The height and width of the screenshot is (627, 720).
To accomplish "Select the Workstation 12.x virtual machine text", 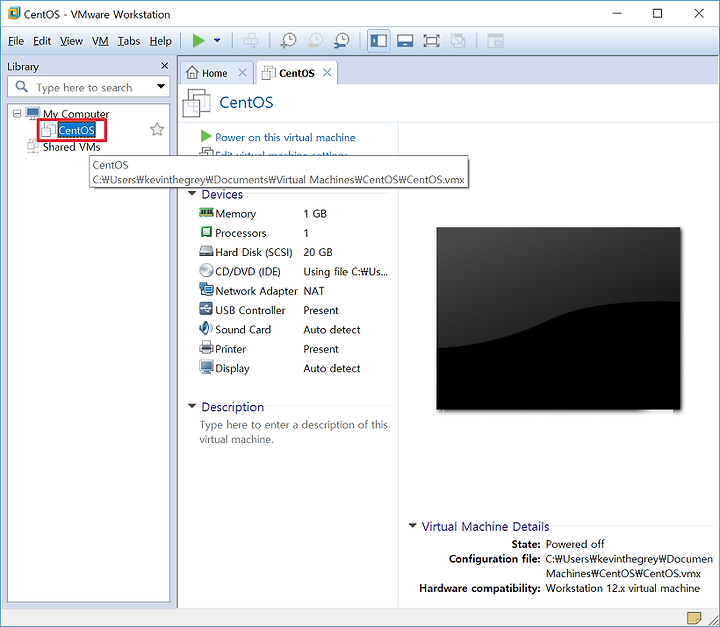I will pyautogui.click(x=623, y=588).
